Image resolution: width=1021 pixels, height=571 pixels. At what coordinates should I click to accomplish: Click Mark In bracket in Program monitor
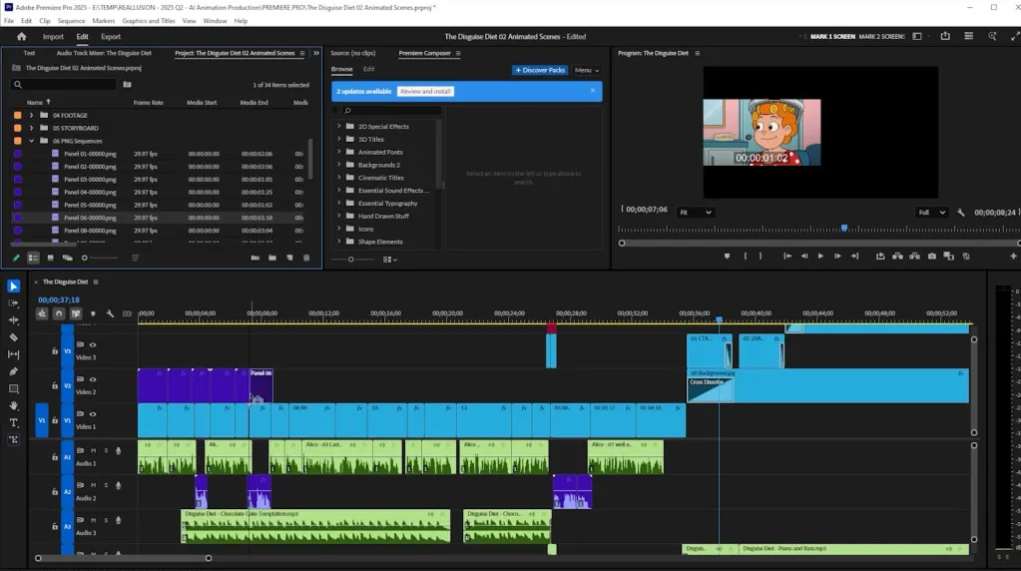click(746, 257)
